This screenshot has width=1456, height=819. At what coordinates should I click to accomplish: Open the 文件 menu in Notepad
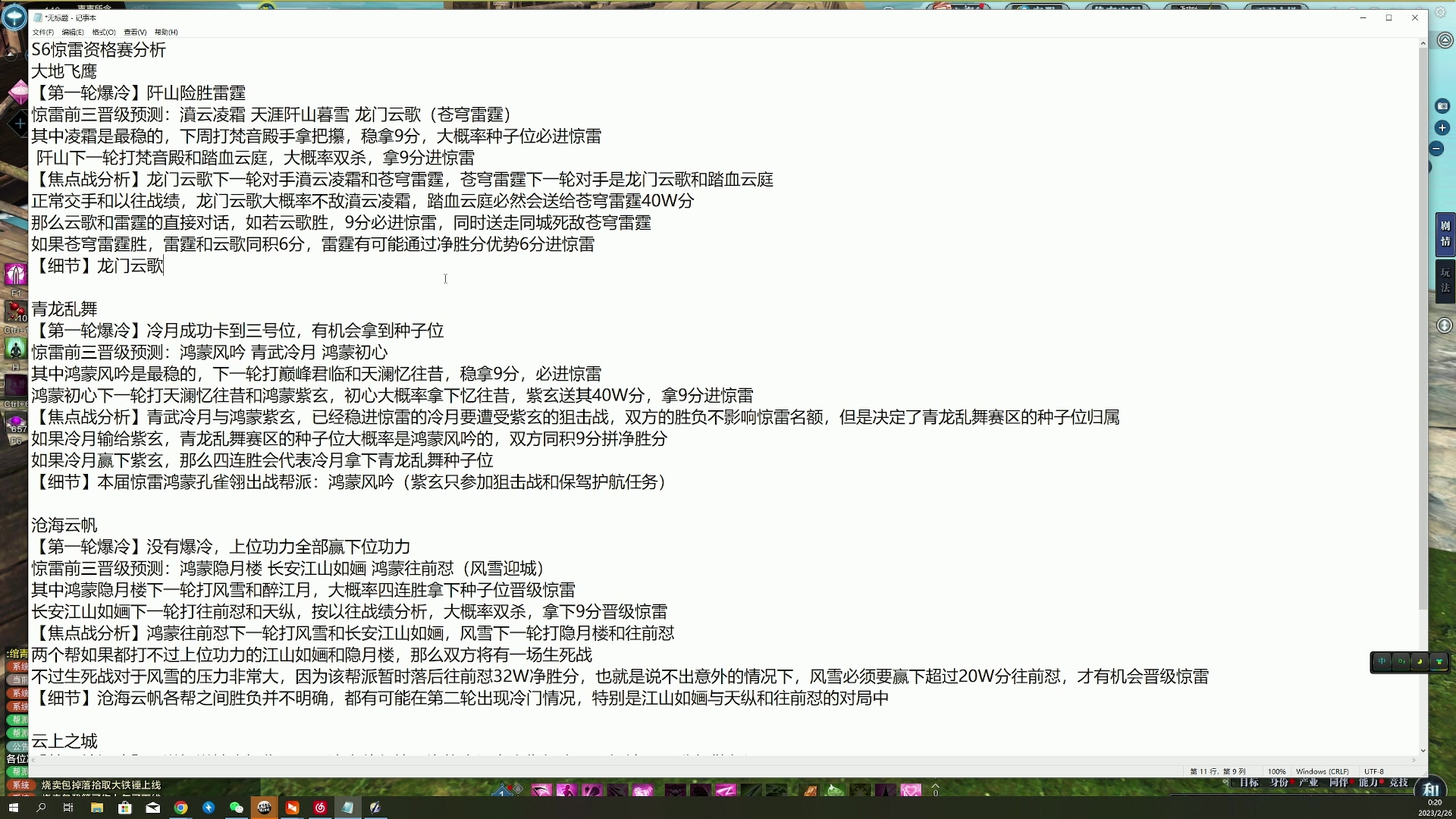point(42,33)
